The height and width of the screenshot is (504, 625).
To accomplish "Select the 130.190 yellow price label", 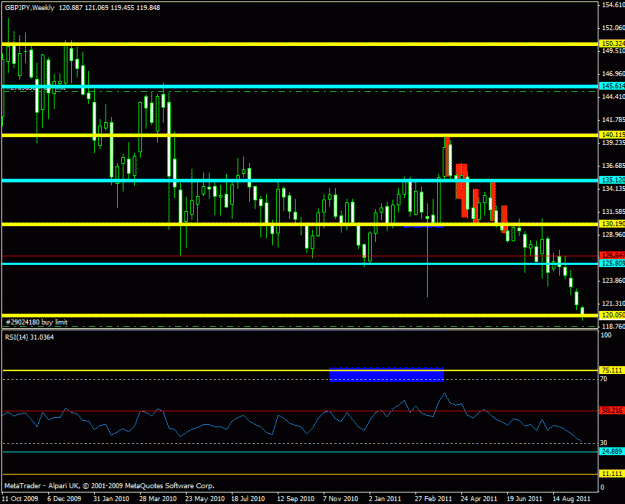I will click(613, 224).
